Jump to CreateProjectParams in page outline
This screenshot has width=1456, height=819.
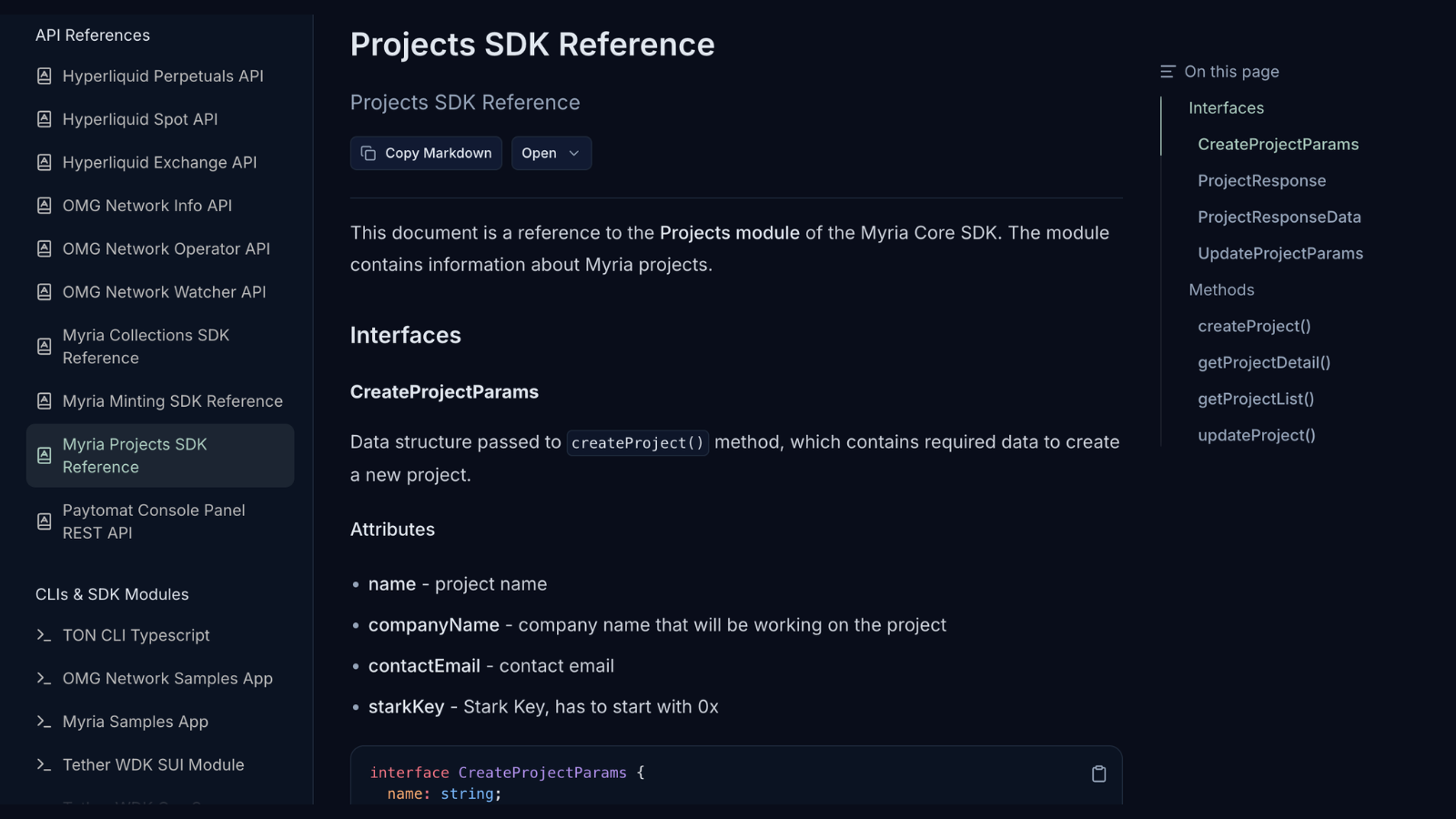click(1278, 145)
